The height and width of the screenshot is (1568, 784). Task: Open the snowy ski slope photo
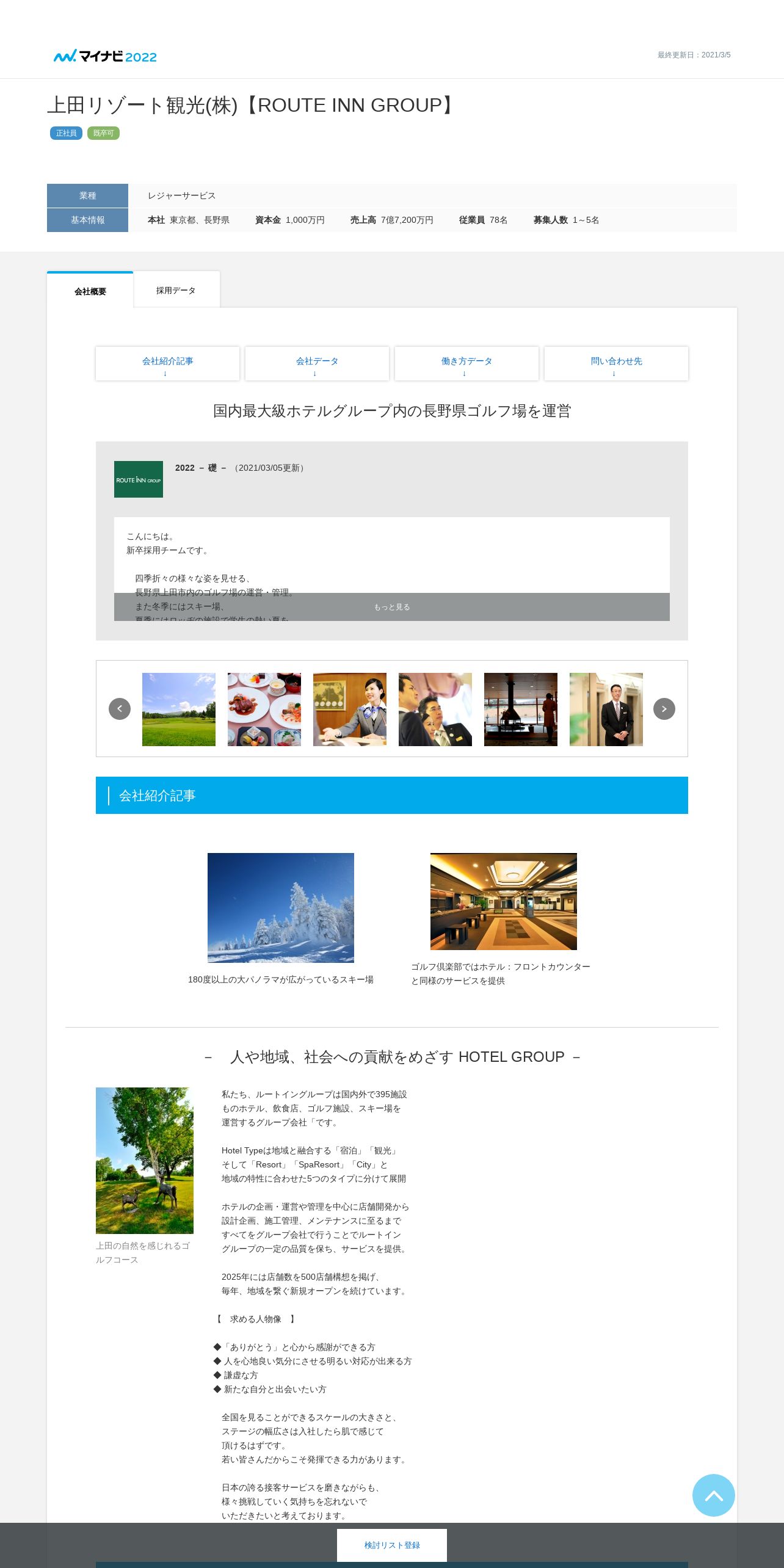pyautogui.click(x=281, y=908)
